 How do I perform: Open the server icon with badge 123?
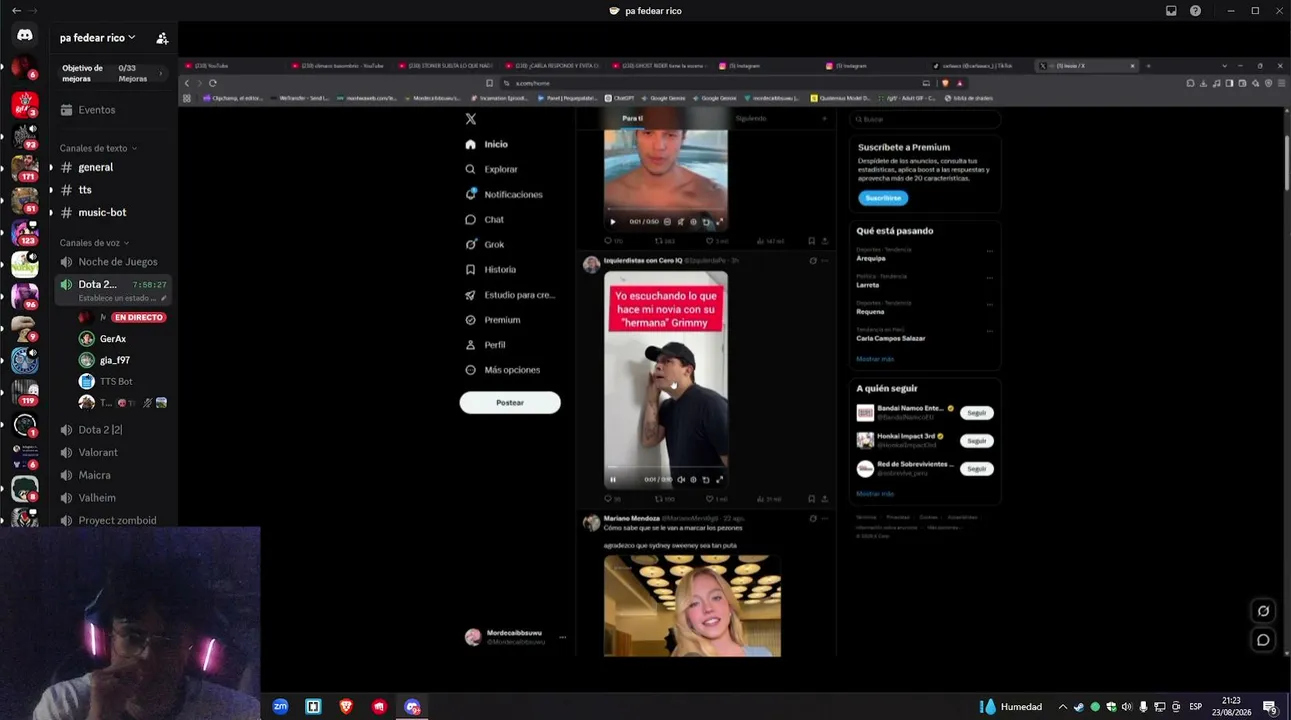pos(25,231)
